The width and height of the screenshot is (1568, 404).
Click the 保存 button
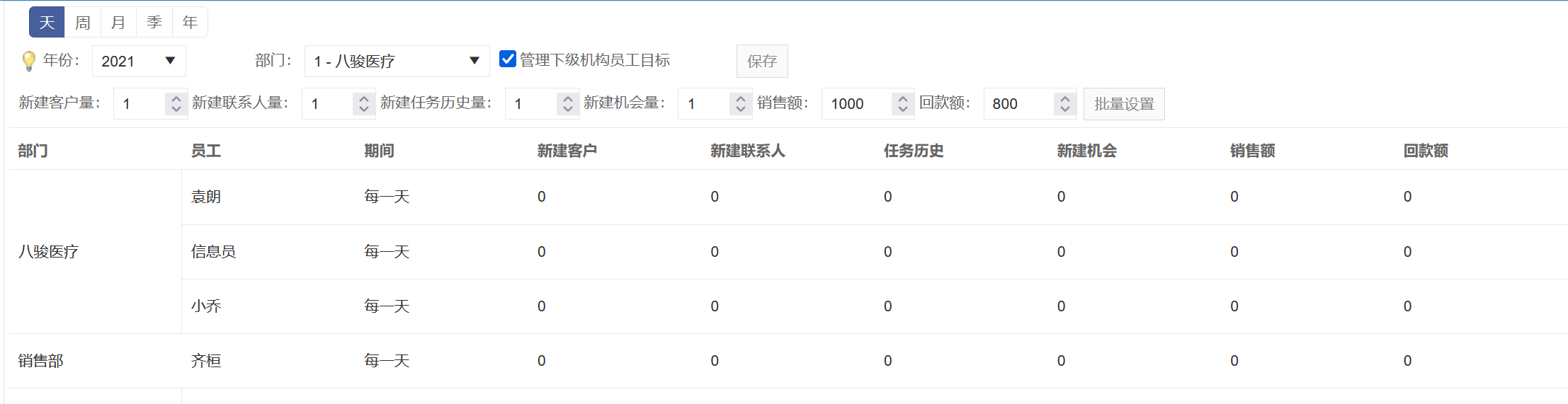pos(761,62)
